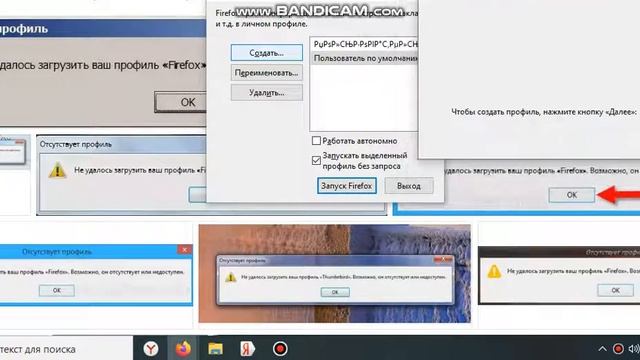Open the blue Отсутствует профиль dialog thumbnail
640x360 pixels.
[x=96, y=275]
